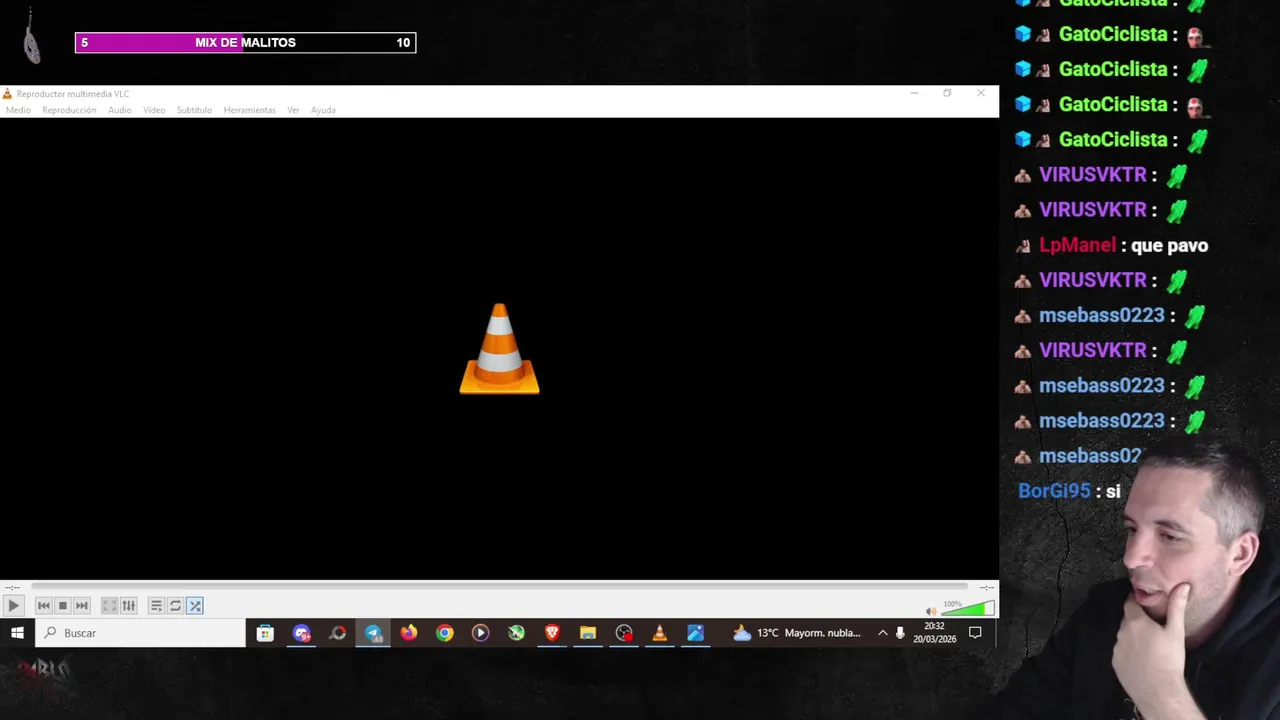Open Microsoft Store from taskbar

(265, 633)
